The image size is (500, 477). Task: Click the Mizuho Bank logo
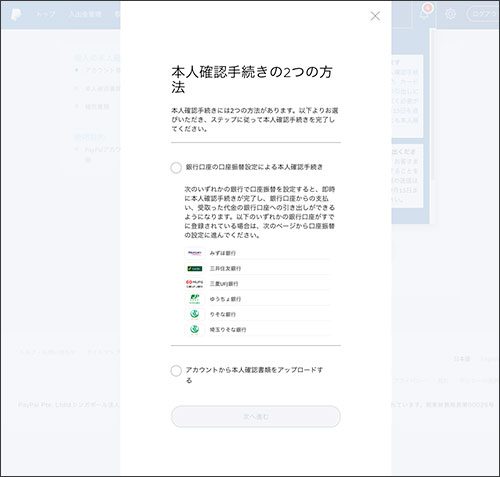(x=195, y=253)
